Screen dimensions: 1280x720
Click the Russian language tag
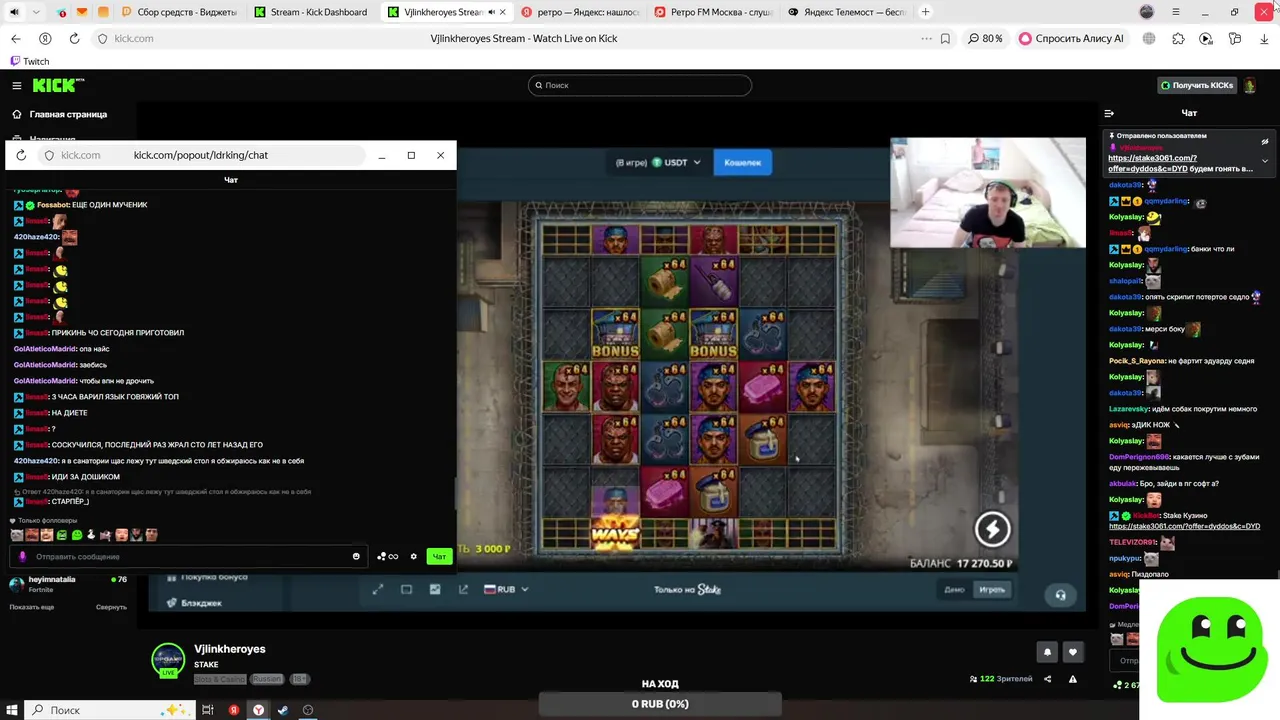266,679
